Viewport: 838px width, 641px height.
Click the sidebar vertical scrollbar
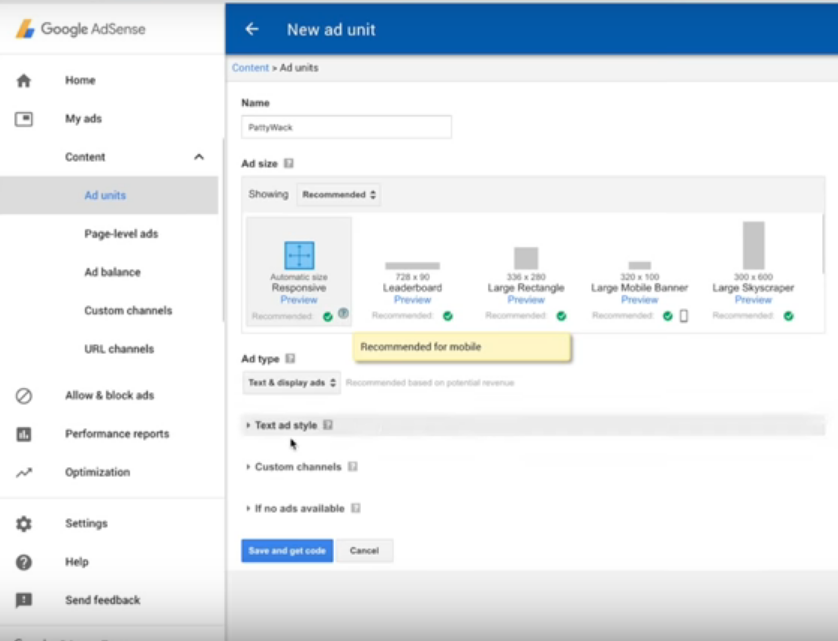click(223, 230)
